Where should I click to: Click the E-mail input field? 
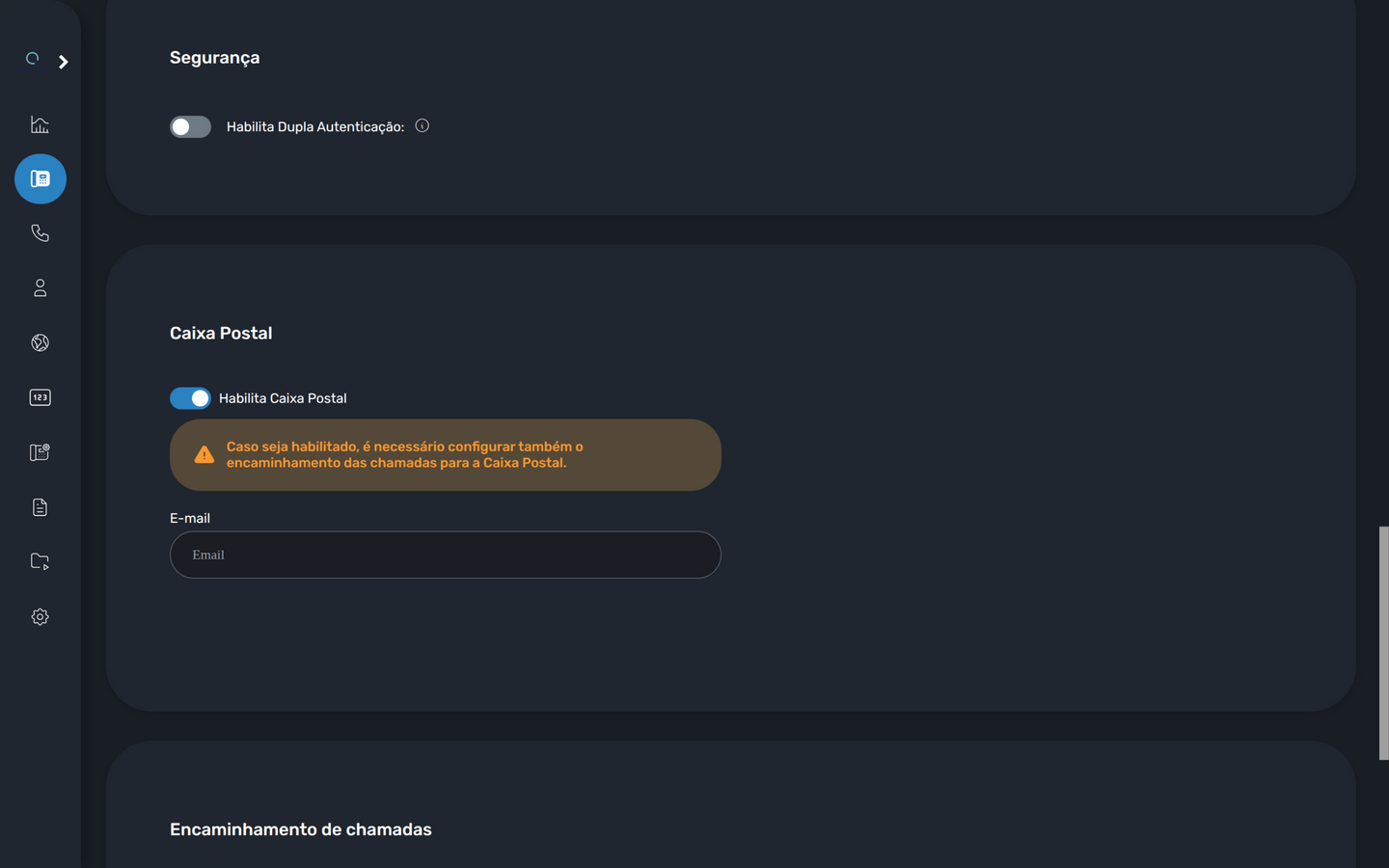point(445,555)
